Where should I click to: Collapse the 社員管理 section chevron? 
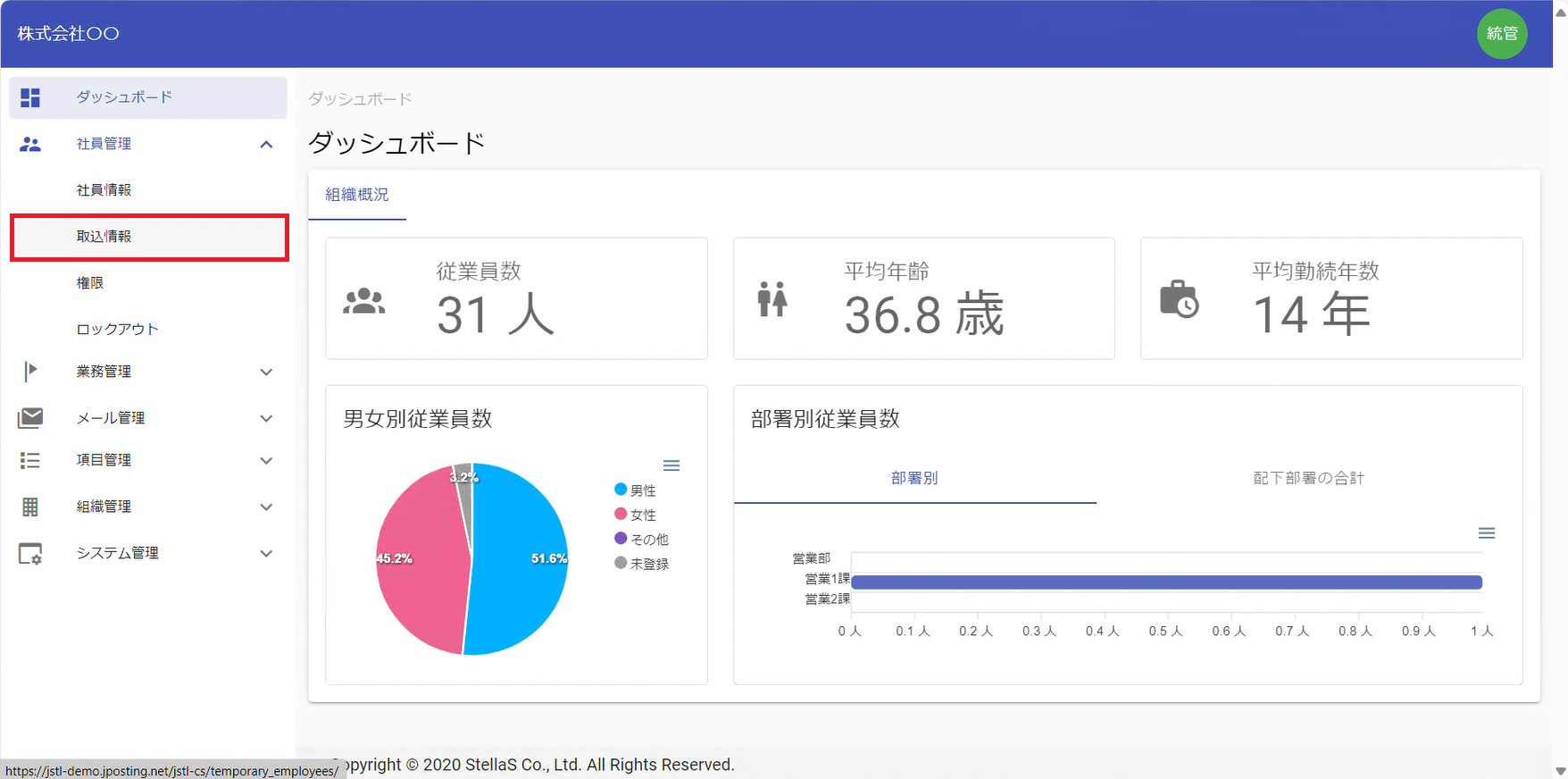point(266,145)
